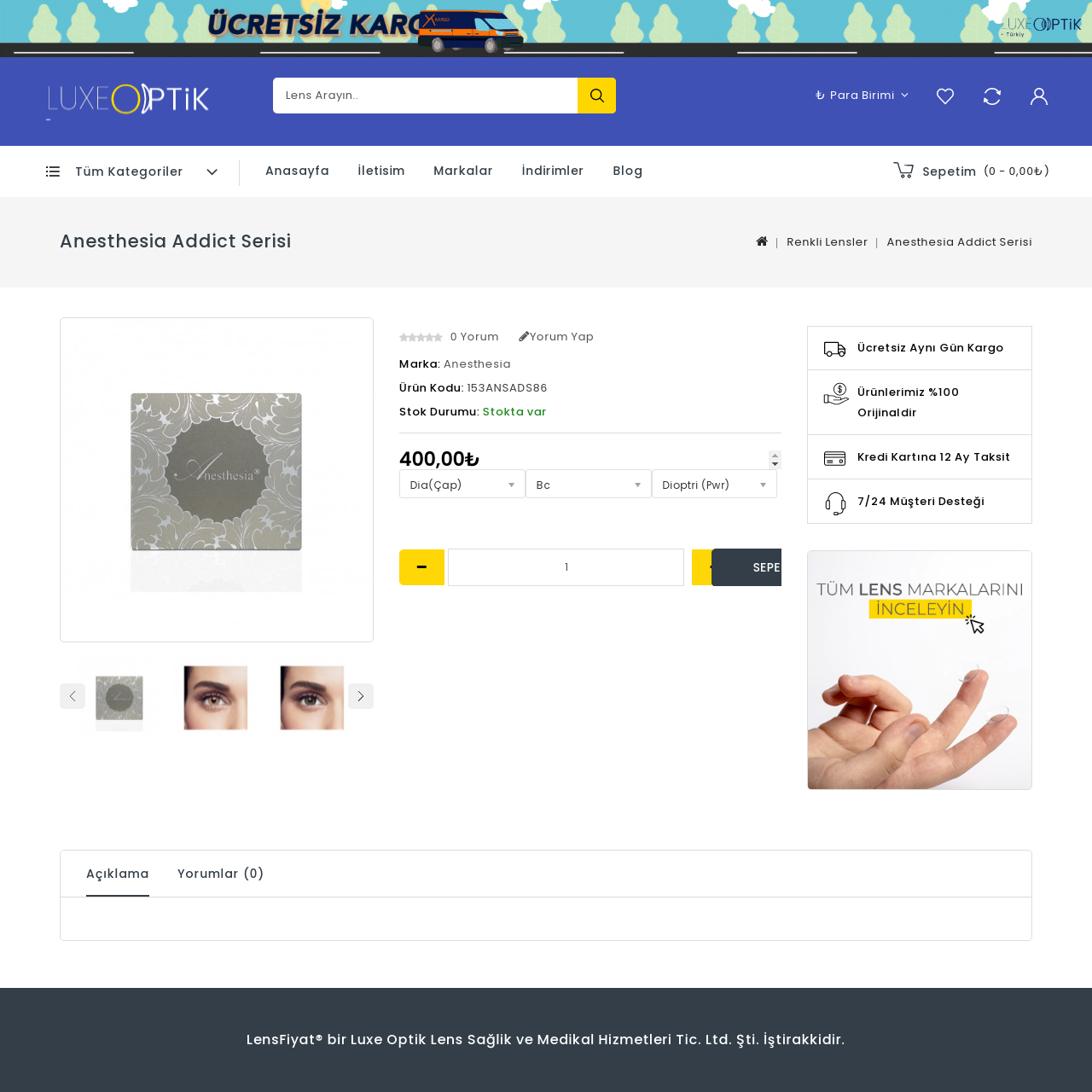Open the Blog menu item

coord(628,171)
